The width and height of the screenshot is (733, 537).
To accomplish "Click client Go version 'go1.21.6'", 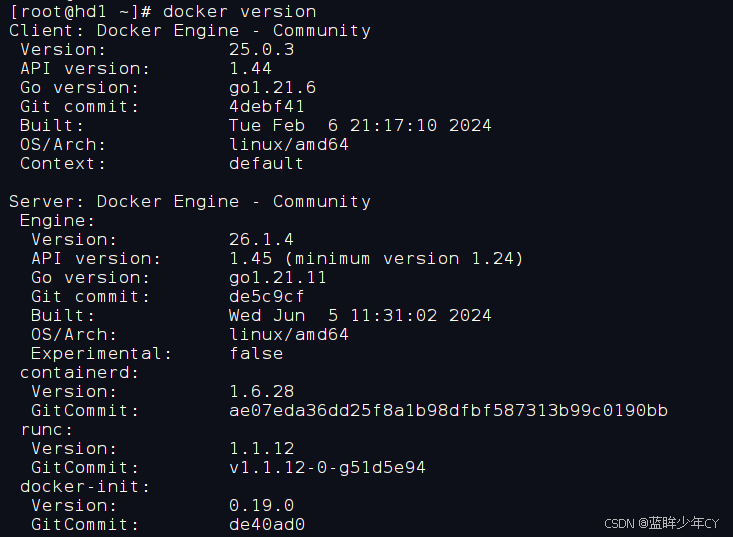I will (x=272, y=88).
